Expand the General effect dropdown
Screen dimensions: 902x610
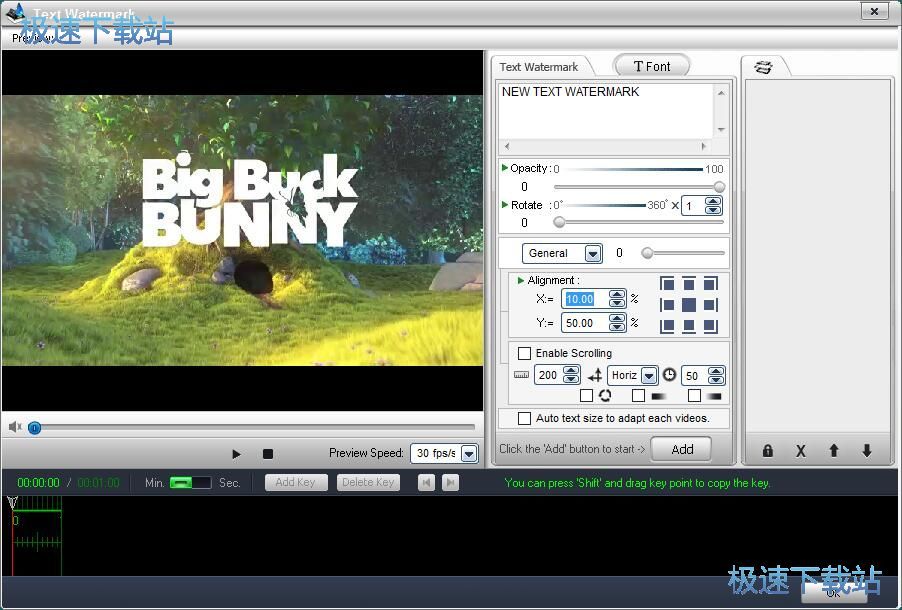tap(593, 254)
